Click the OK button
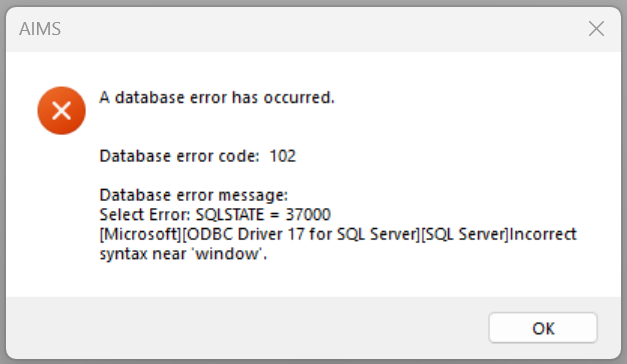The image size is (627, 364). (x=543, y=328)
